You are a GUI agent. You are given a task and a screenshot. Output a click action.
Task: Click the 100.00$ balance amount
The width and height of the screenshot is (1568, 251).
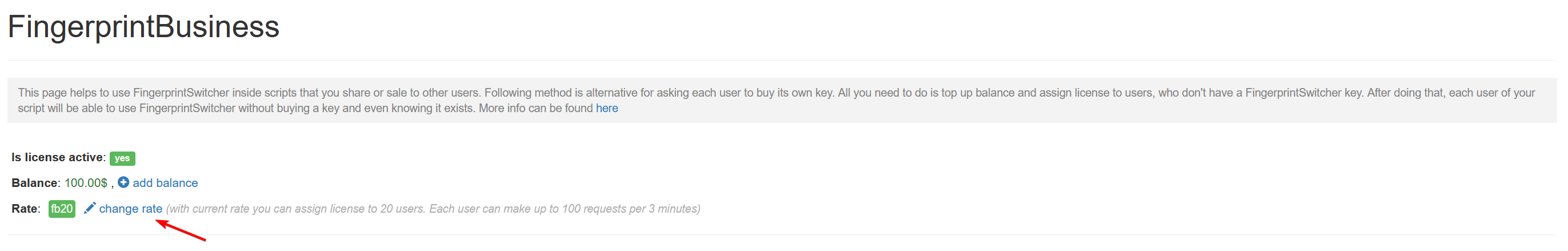tap(86, 183)
